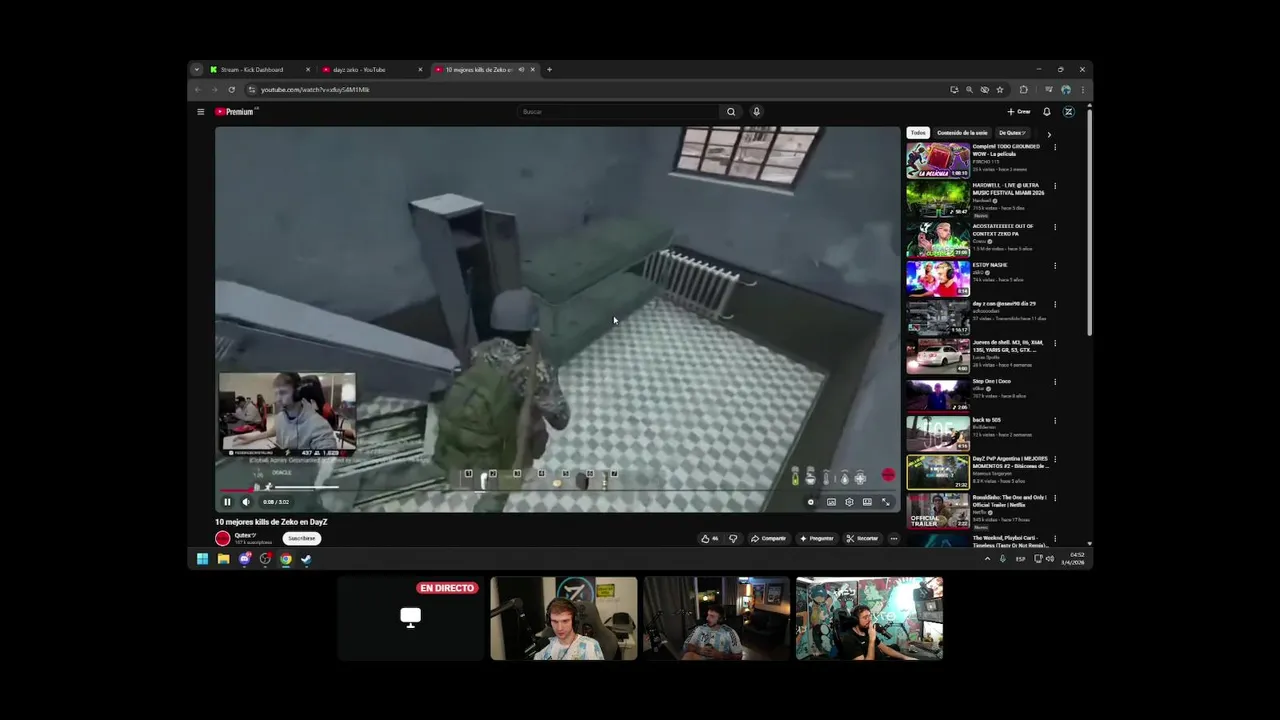Go back in browser history
Screen dimensions: 1280x720
click(x=197, y=90)
